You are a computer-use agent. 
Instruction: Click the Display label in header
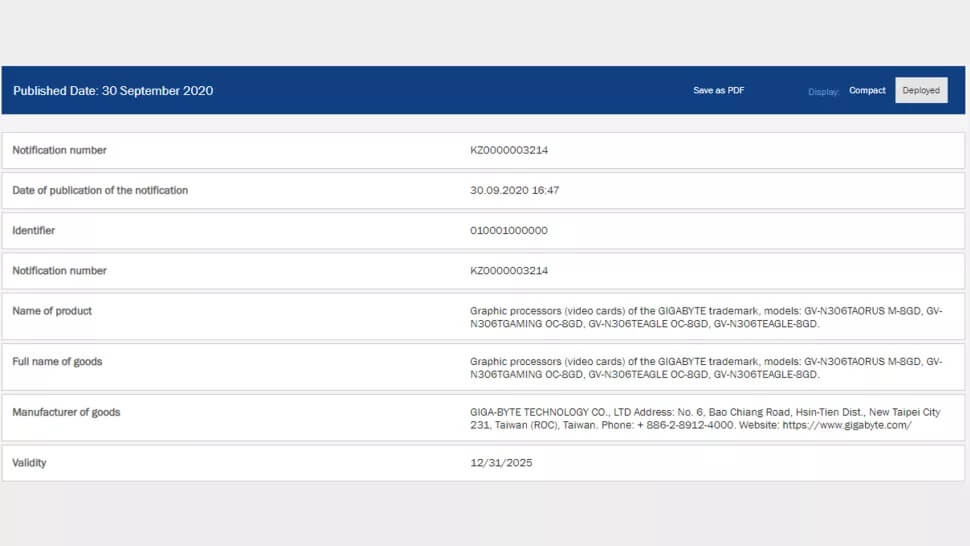pyautogui.click(x=823, y=92)
